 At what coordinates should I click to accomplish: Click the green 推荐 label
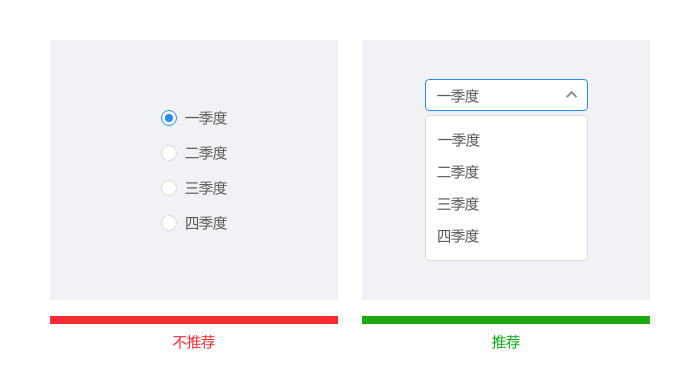click(x=506, y=342)
